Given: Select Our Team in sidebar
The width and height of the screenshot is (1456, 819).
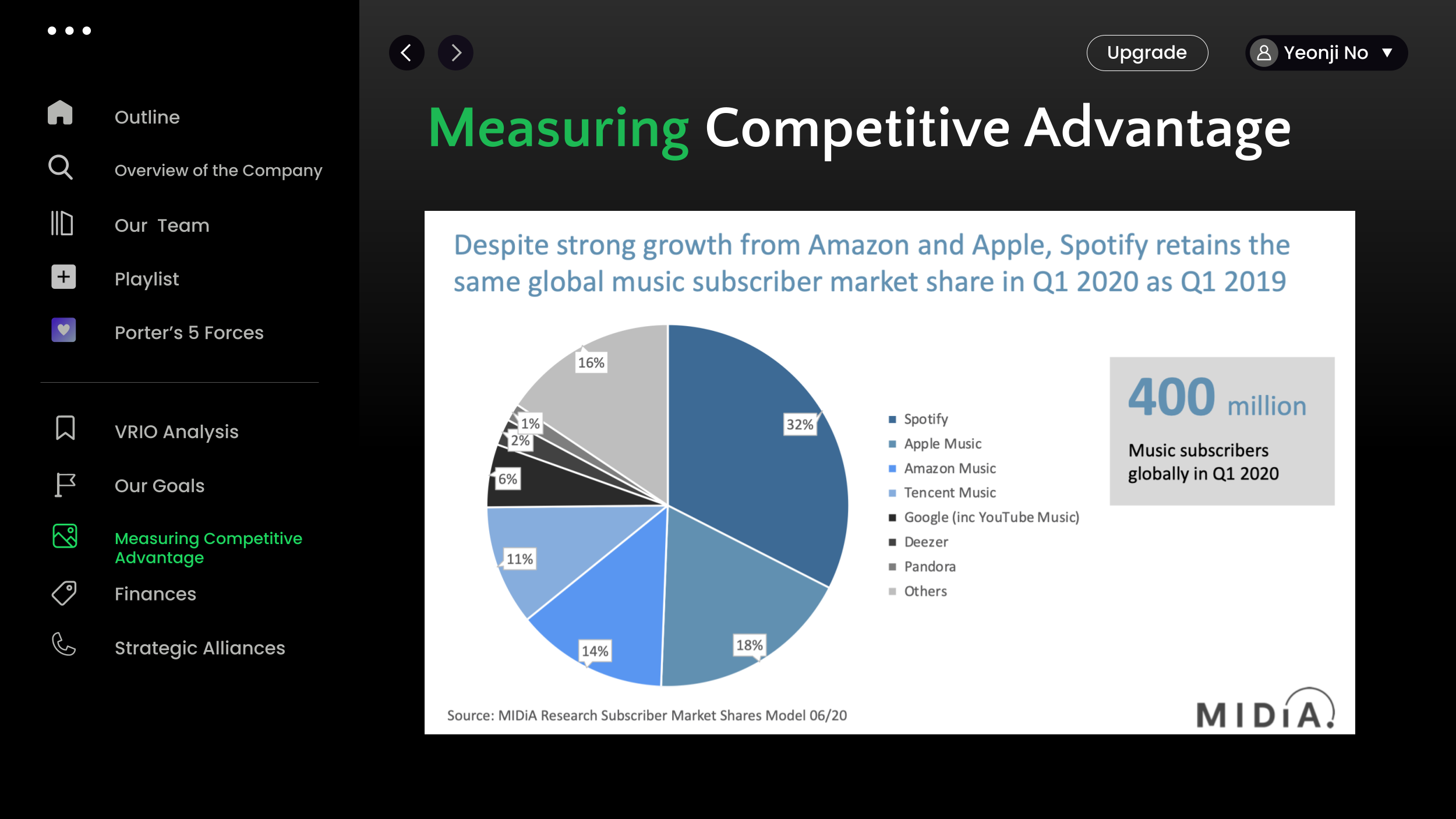Looking at the screenshot, I should point(162,225).
